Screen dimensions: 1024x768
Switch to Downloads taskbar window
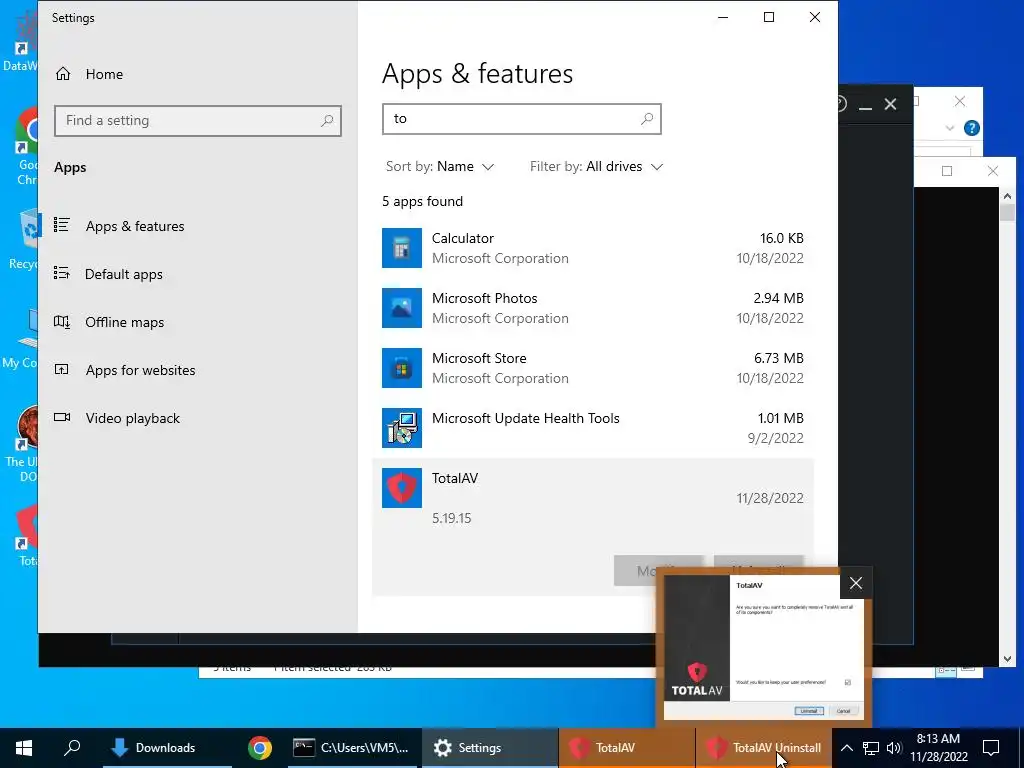[167, 748]
